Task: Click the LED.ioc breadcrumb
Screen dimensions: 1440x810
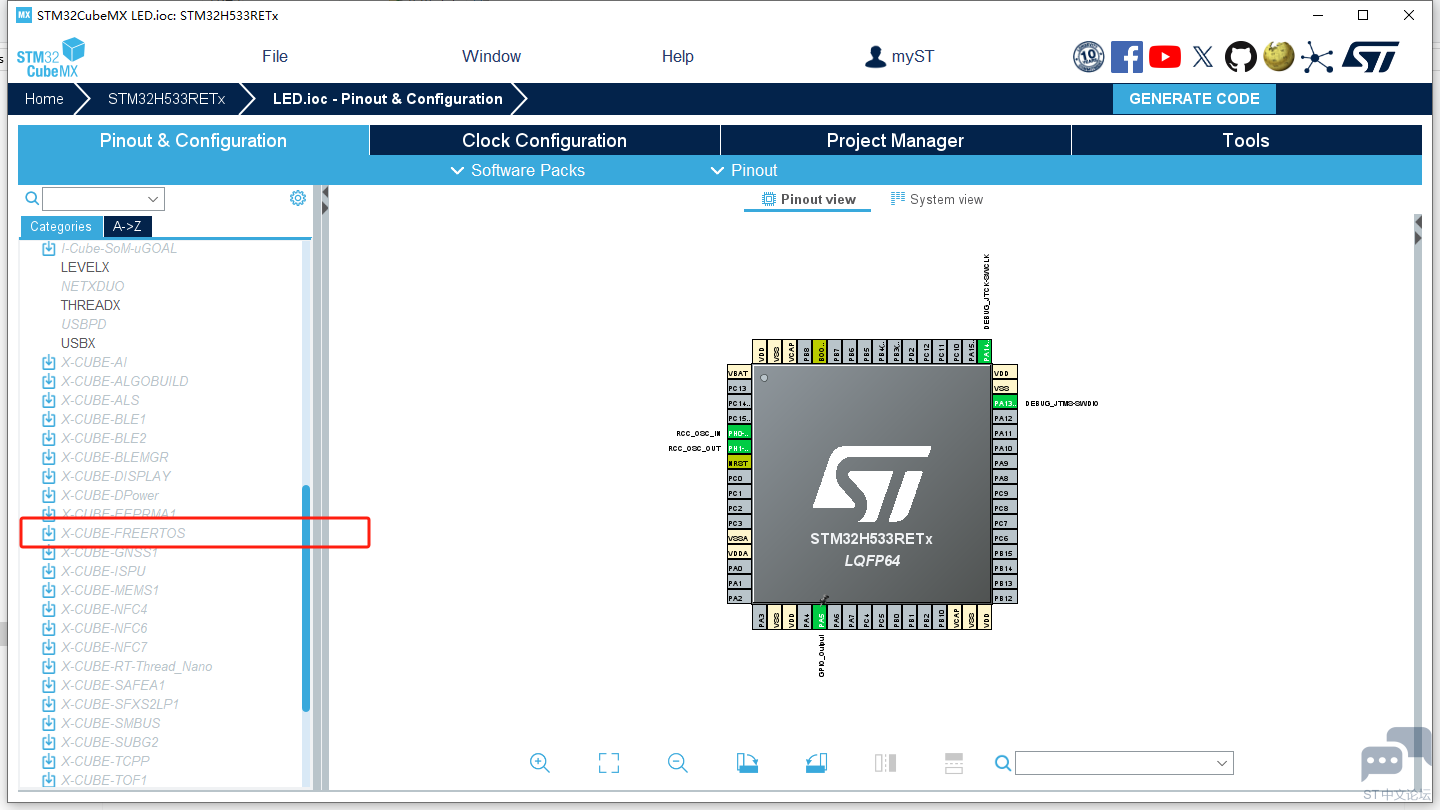Action: pyautogui.click(x=388, y=99)
